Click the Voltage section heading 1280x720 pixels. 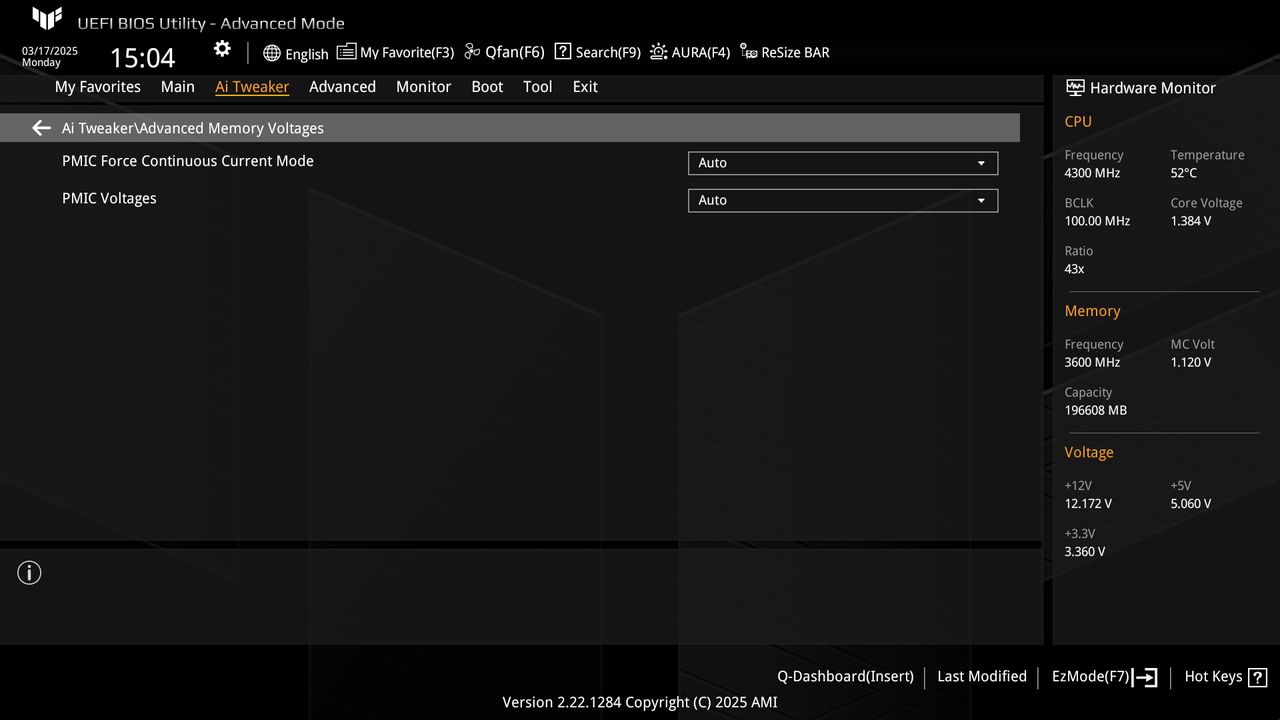(x=1089, y=452)
